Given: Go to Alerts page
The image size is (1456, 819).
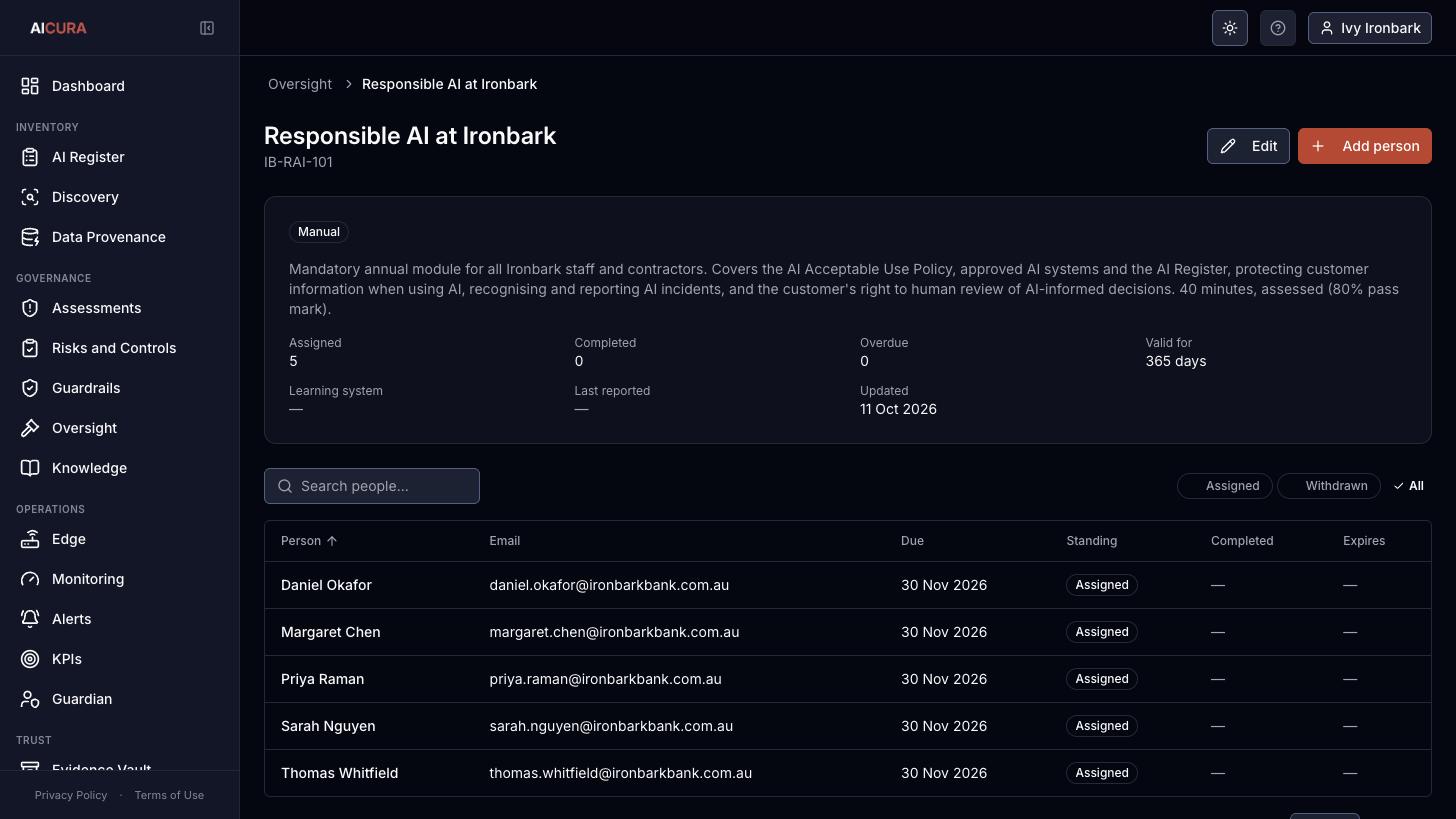Looking at the screenshot, I should coord(120,619).
